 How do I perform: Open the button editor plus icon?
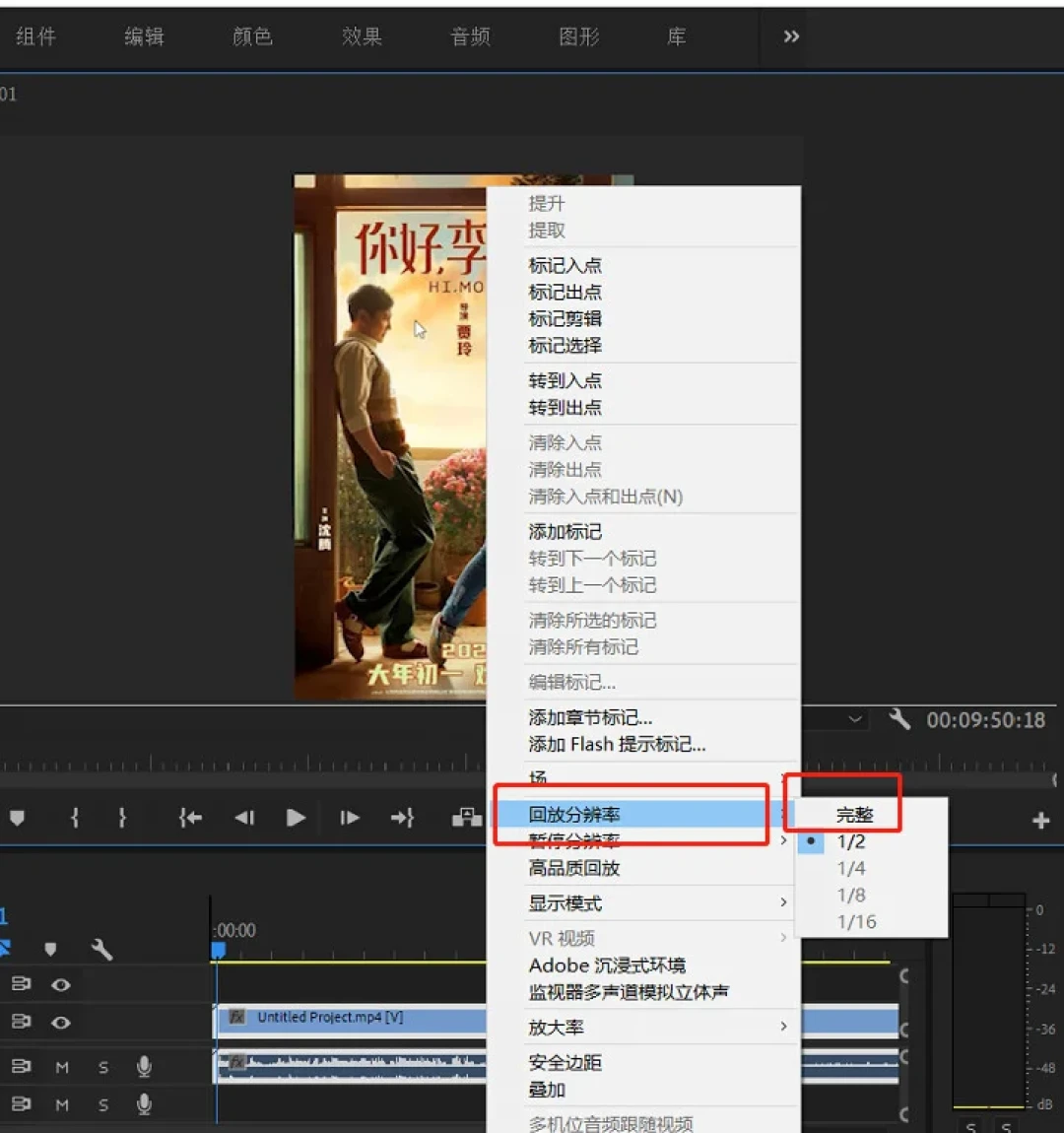(x=1041, y=820)
